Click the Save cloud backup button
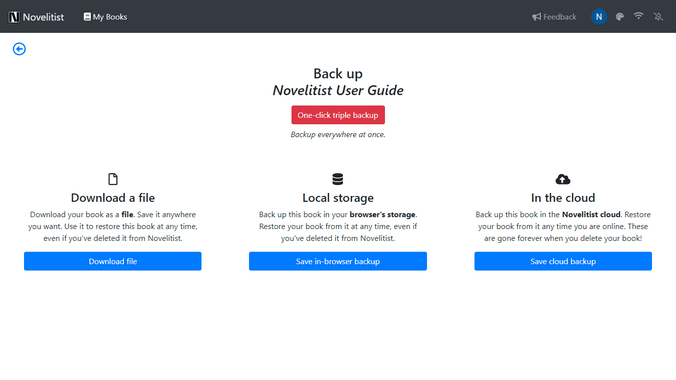The height and width of the screenshot is (380, 676). [563, 261]
